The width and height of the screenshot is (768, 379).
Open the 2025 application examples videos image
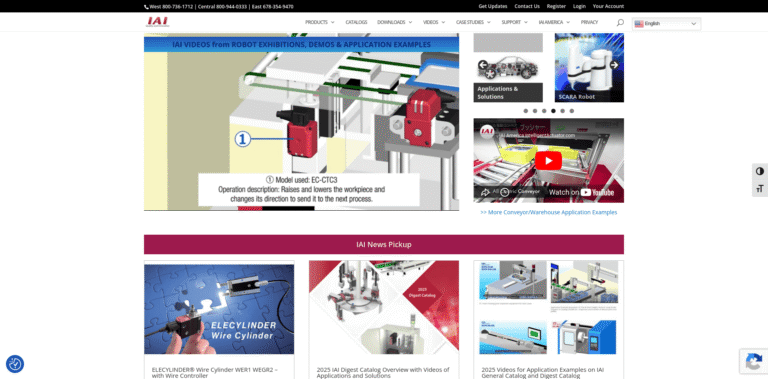click(x=549, y=307)
